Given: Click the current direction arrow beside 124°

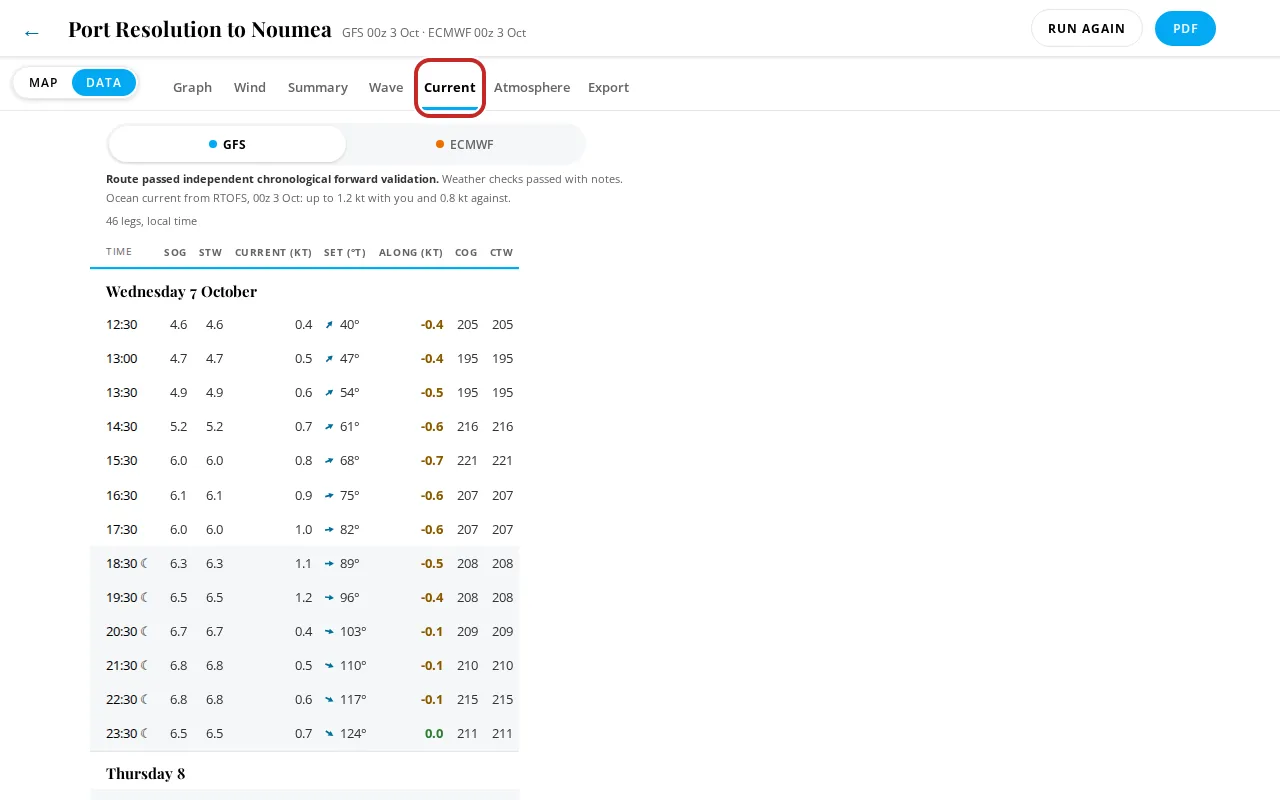Looking at the screenshot, I should tap(329, 734).
